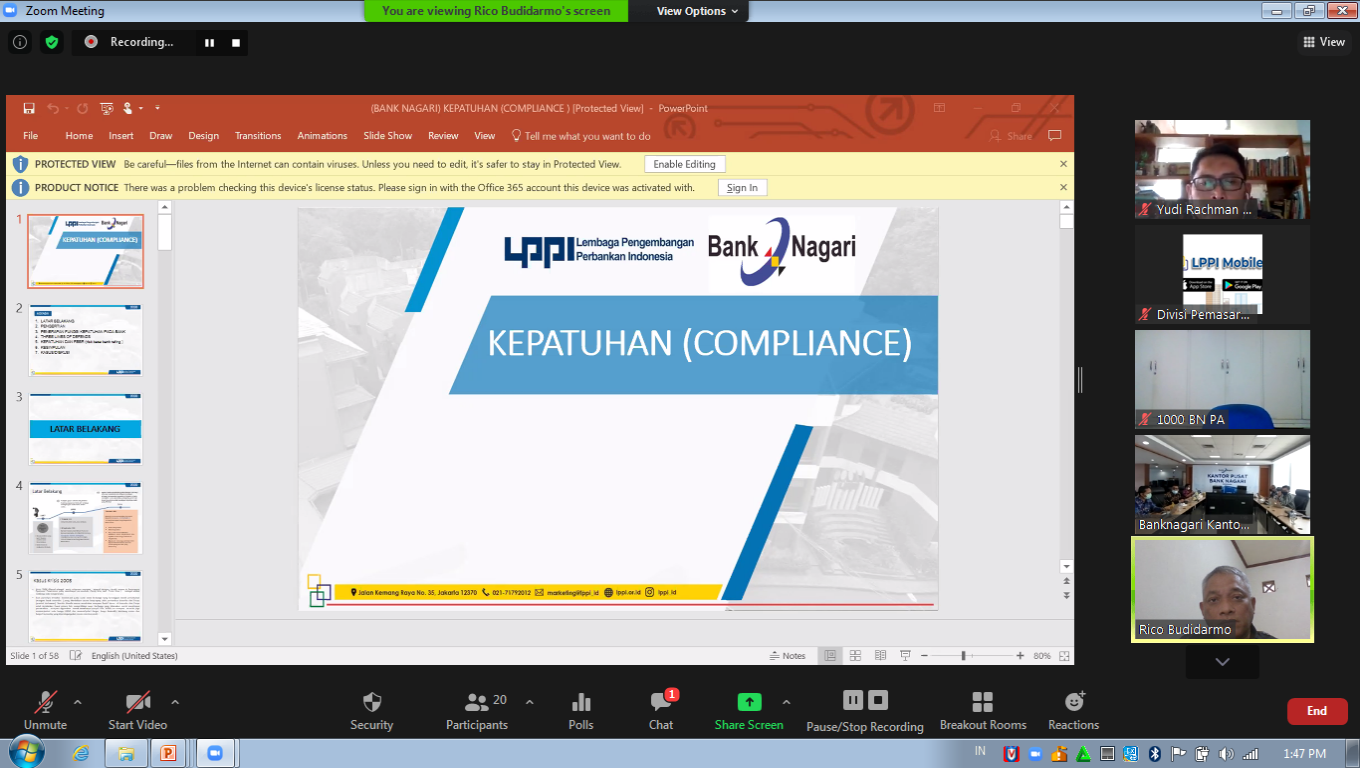Stop the recording from the top indicator

236,42
